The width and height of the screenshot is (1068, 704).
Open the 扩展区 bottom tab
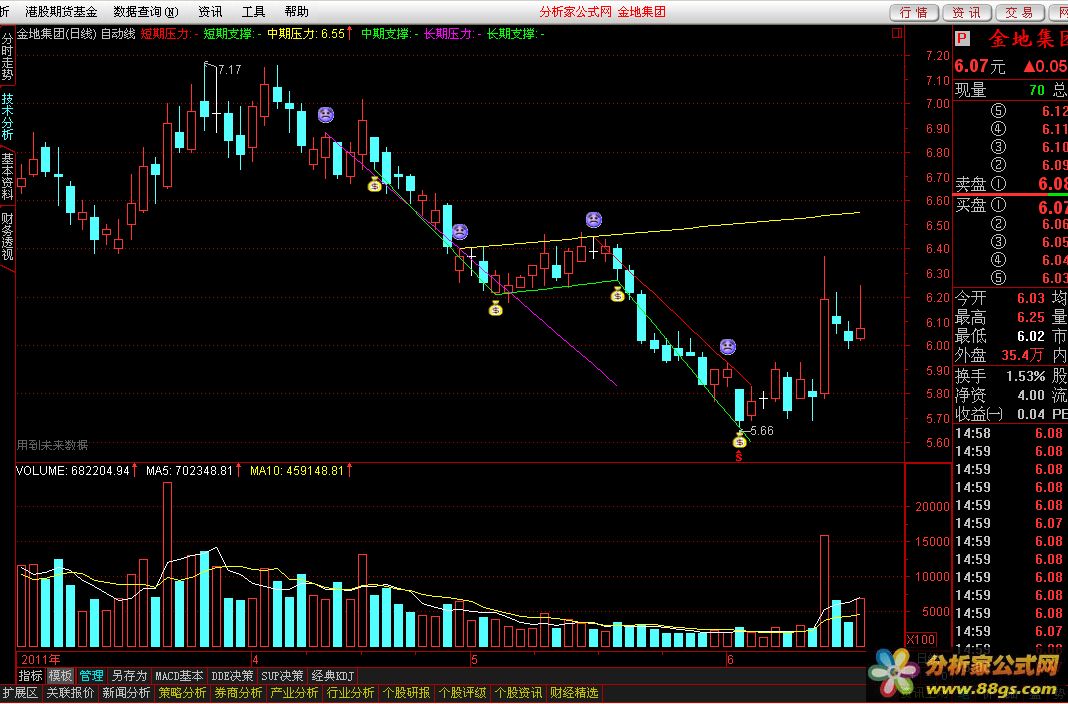tap(21, 692)
